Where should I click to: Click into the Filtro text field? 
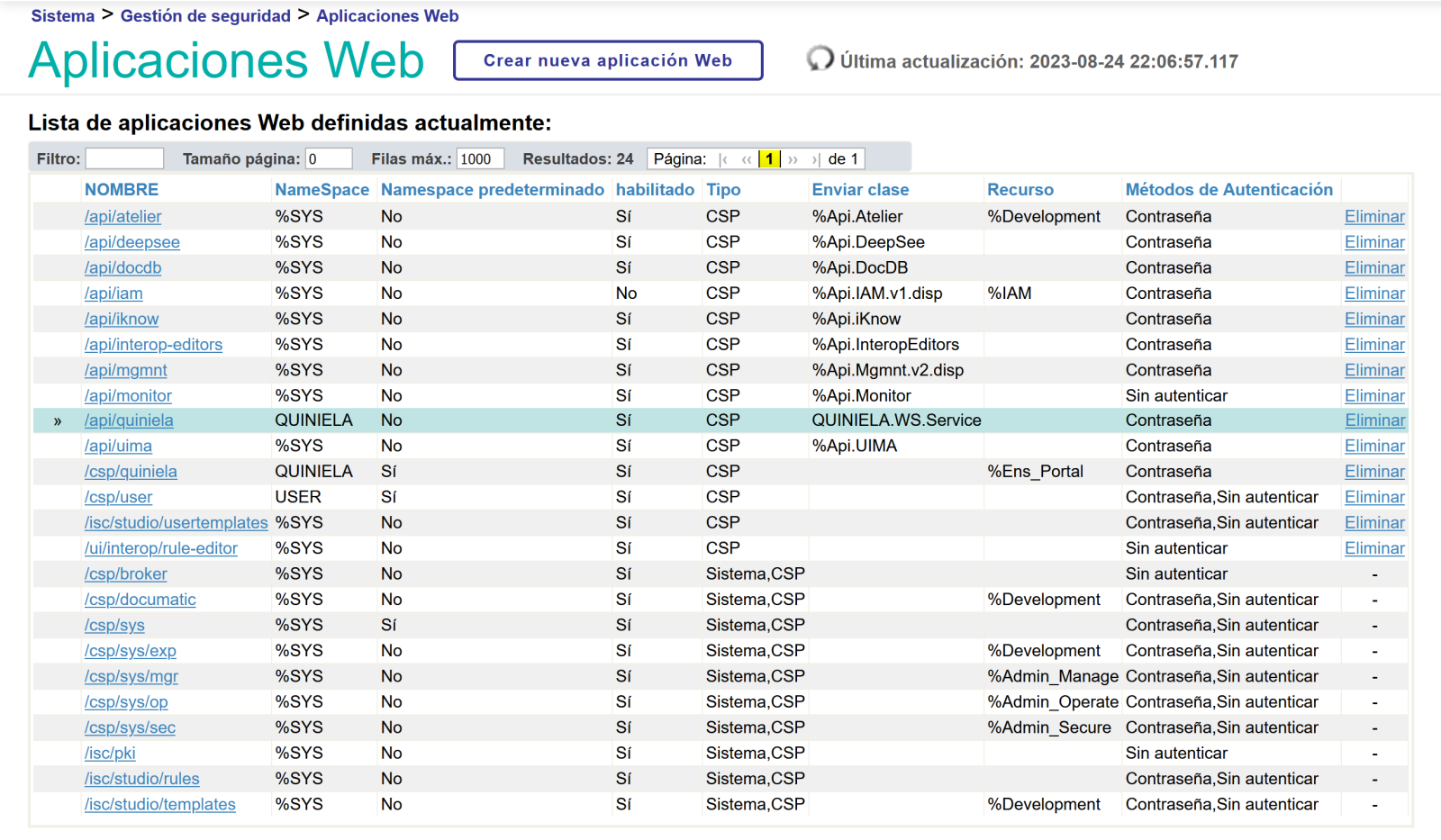coord(124,159)
